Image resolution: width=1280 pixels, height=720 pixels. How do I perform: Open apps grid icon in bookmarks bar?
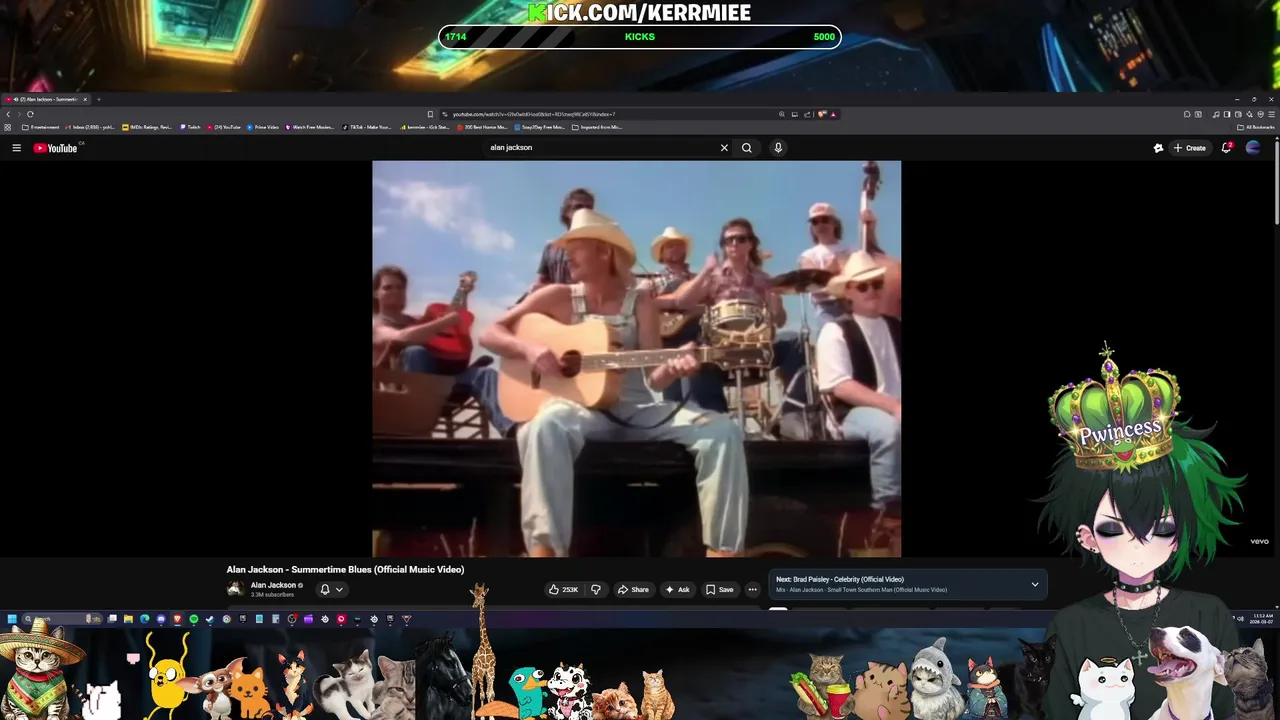[x=8, y=127]
